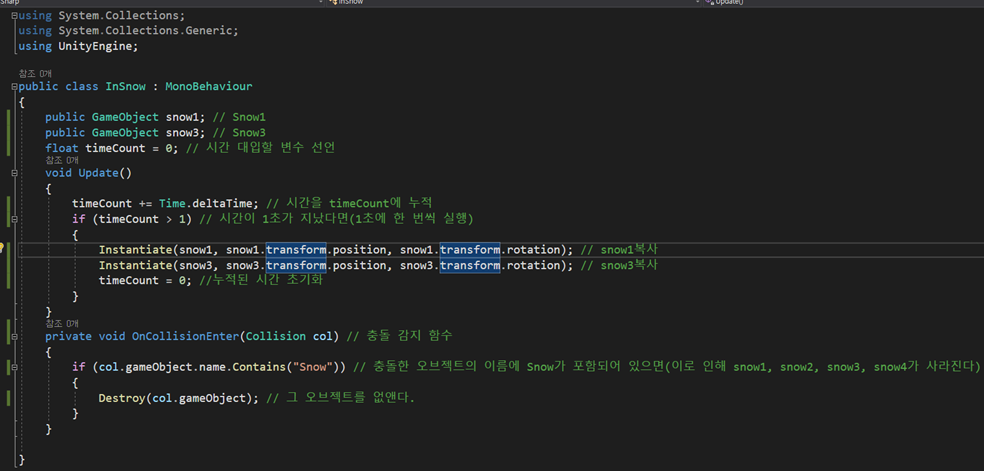Click InSnow in the class declaration
This screenshot has width=984, height=471.
[x=126, y=86]
